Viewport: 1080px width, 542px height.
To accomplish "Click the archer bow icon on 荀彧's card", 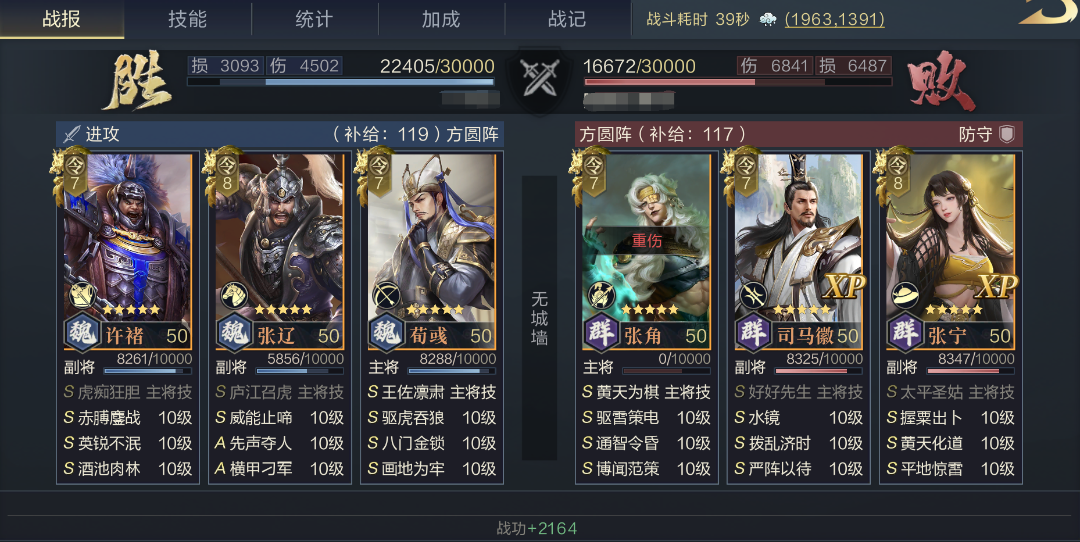I will pos(386,296).
